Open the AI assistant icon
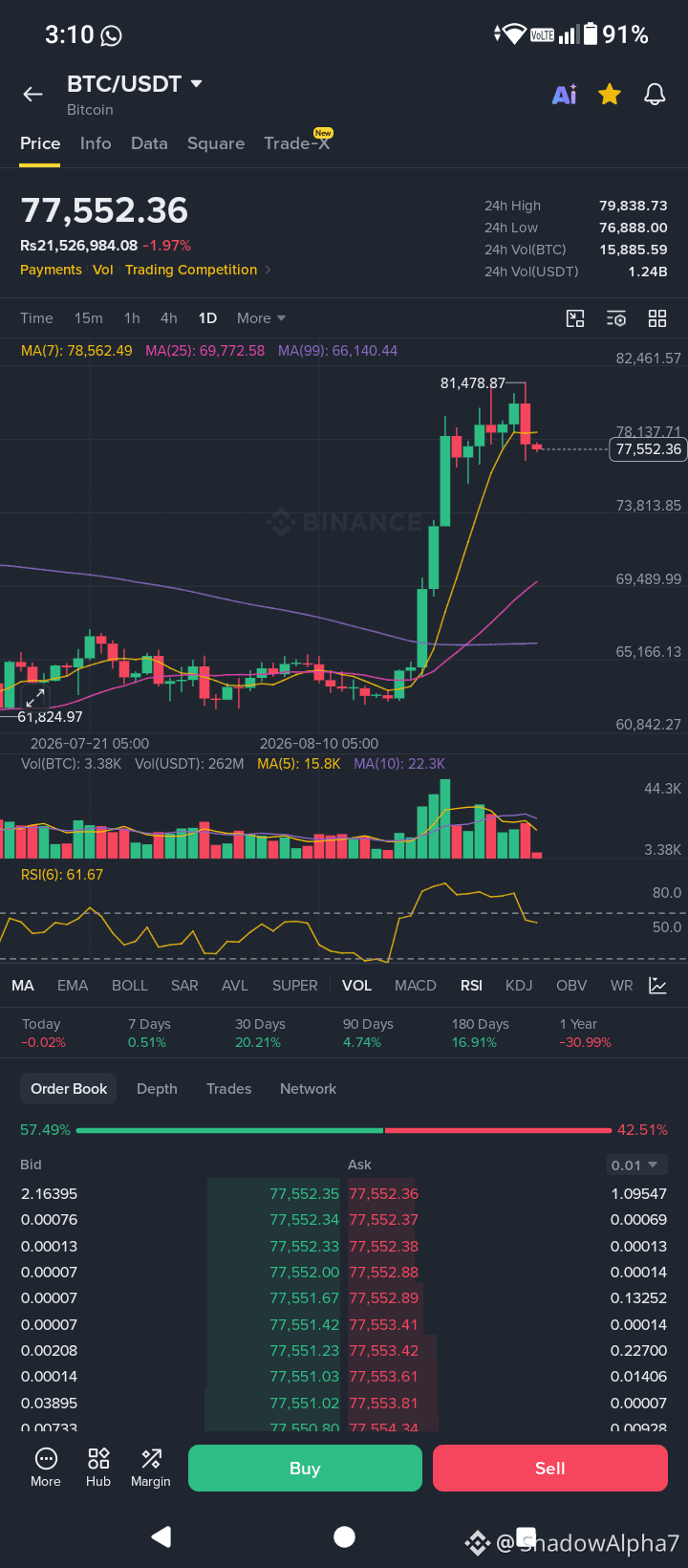The height and width of the screenshot is (1568, 688). (565, 94)
